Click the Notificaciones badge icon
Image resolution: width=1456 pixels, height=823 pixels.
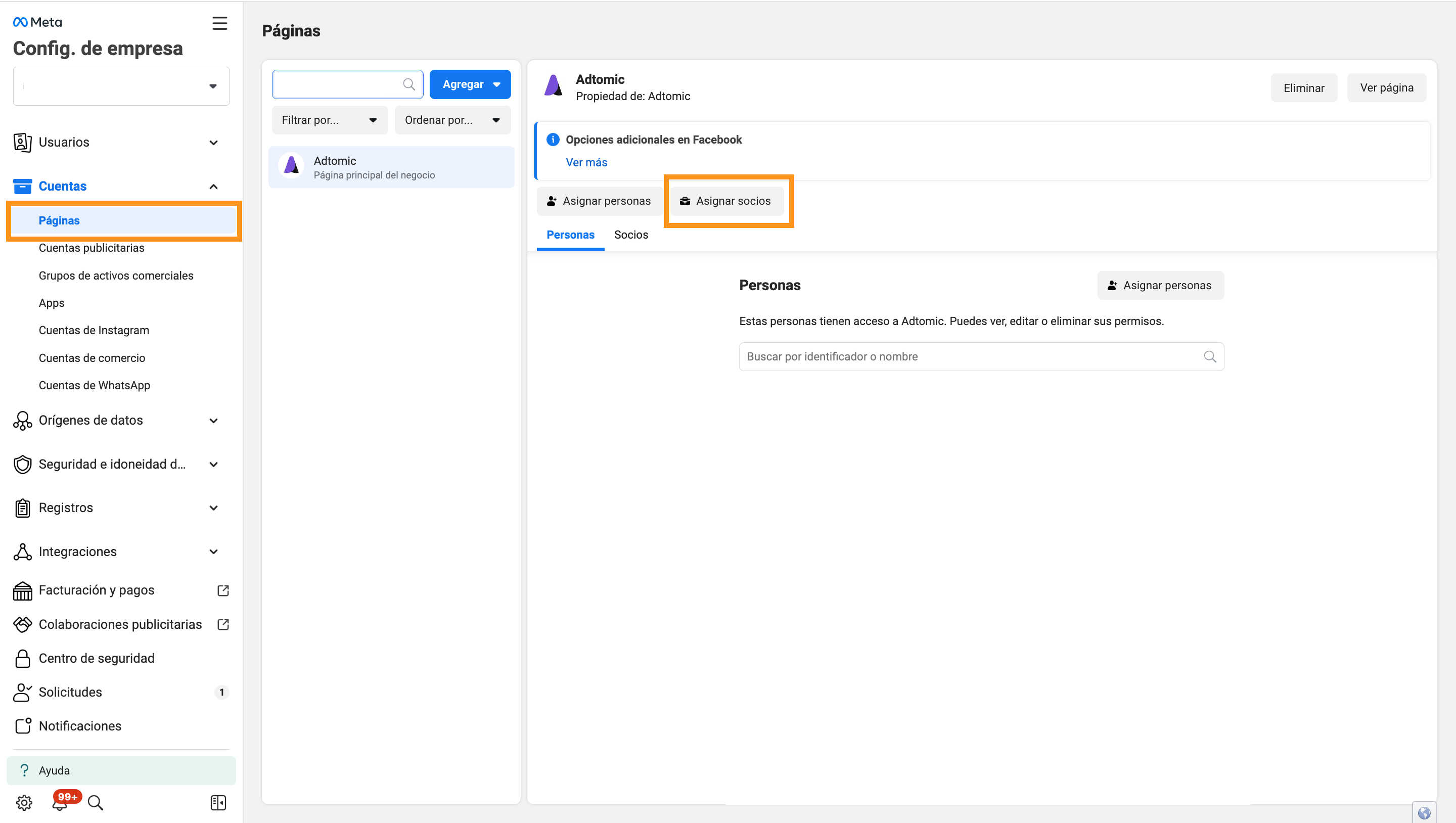click(23, 726)
